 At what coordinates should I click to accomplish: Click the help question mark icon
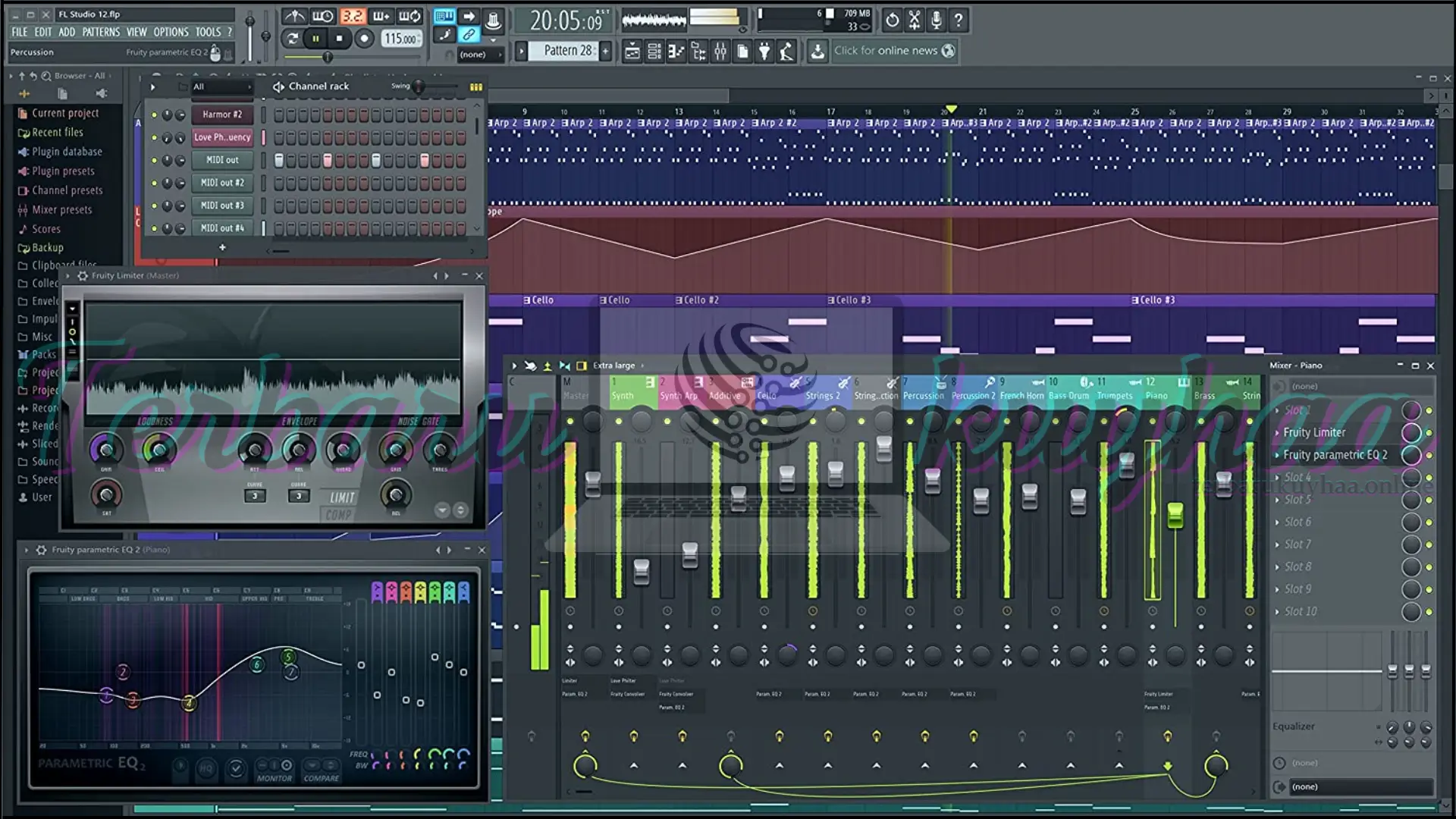click(959, 20)
